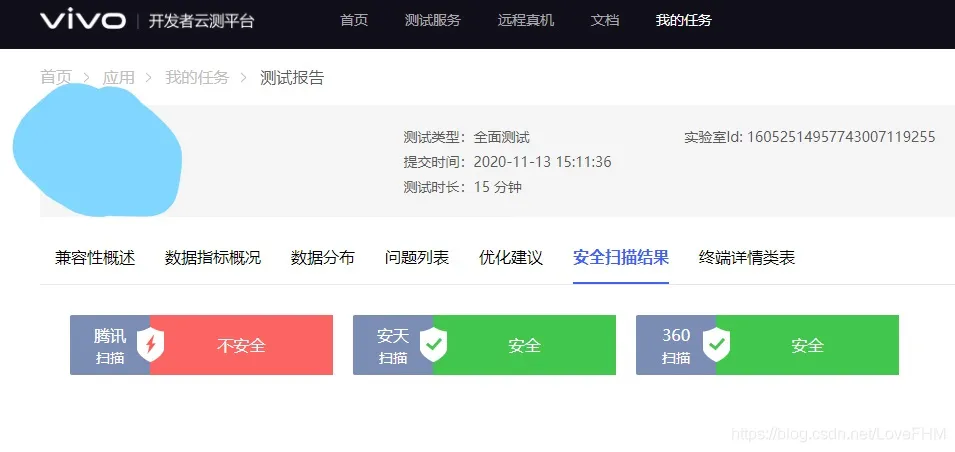
Task: Select the 安全扫描结果 tab
Action: [621, 258]
